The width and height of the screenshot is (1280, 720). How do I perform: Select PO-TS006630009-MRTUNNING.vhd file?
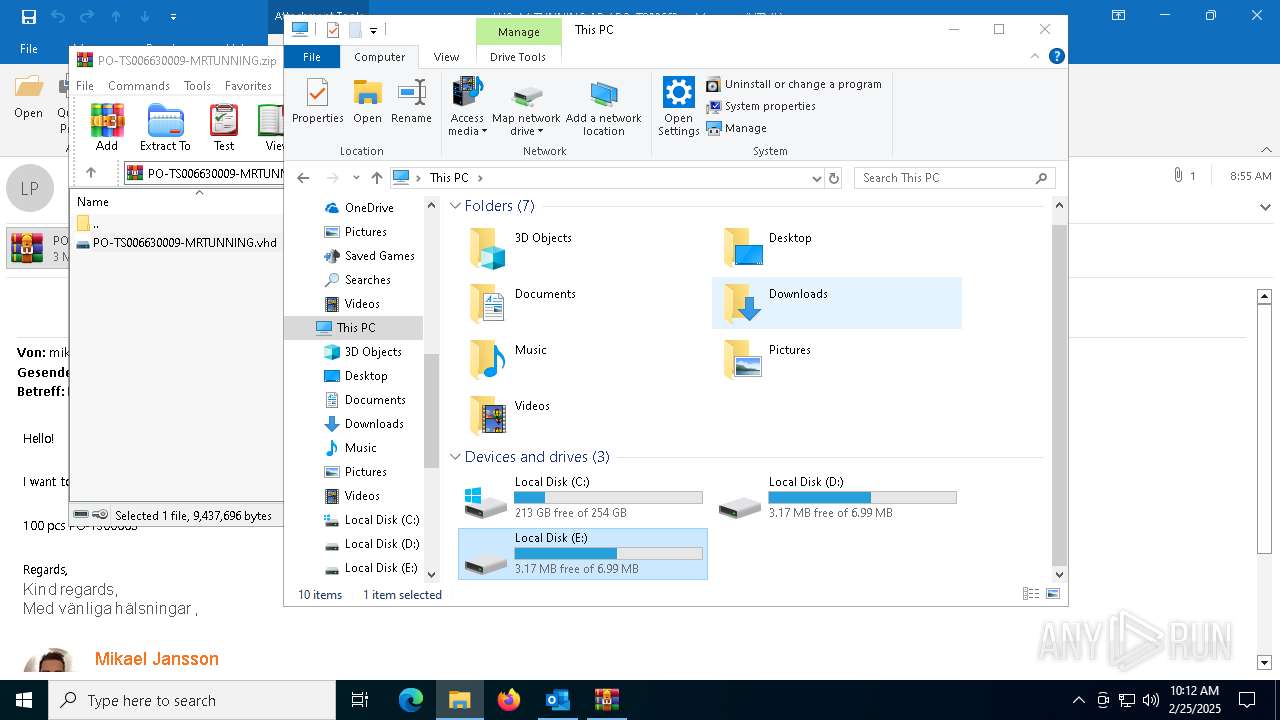click(177, 243)
